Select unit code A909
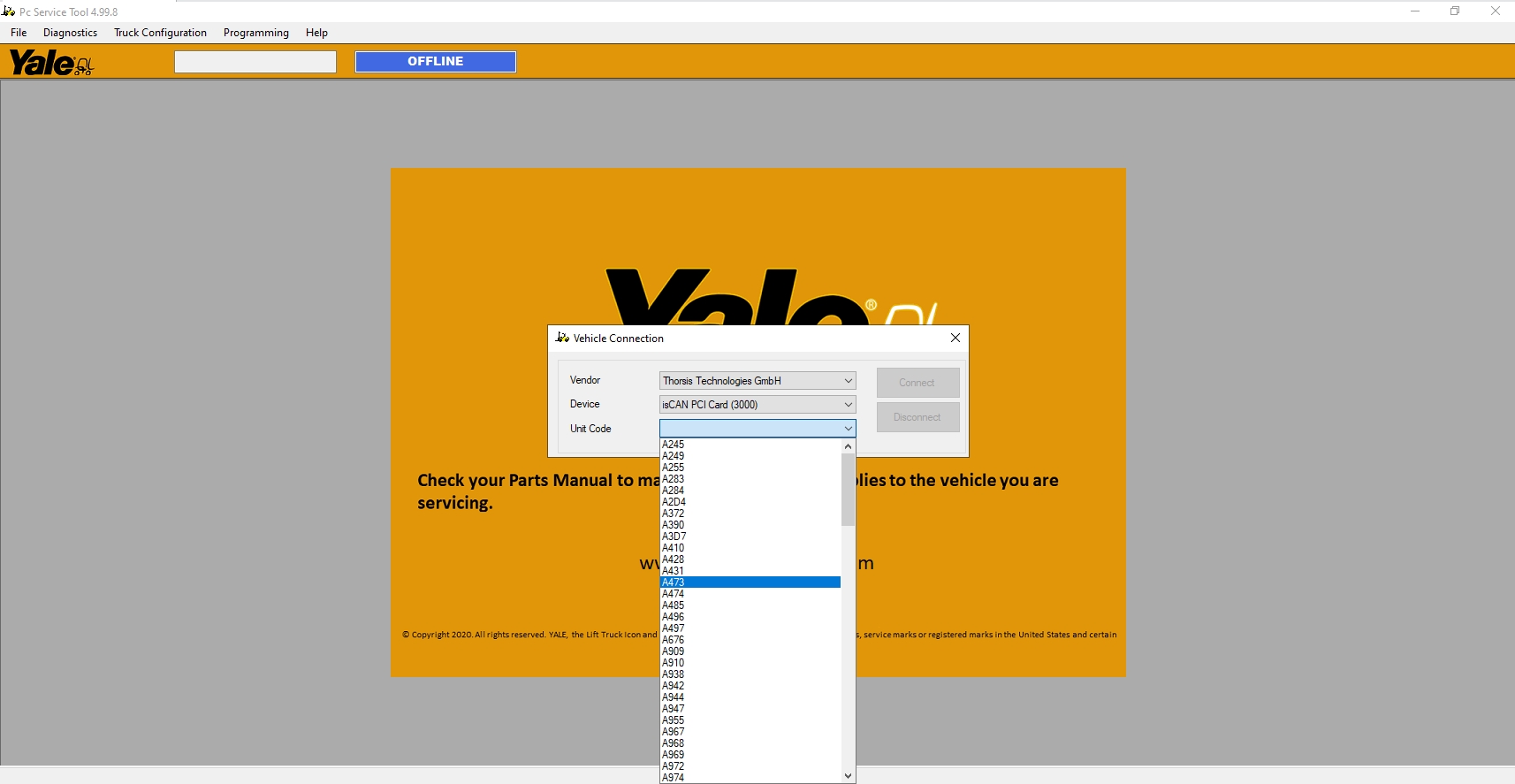Image resolution: width=1515 pixels, height=784 pixels. point(750,651)
